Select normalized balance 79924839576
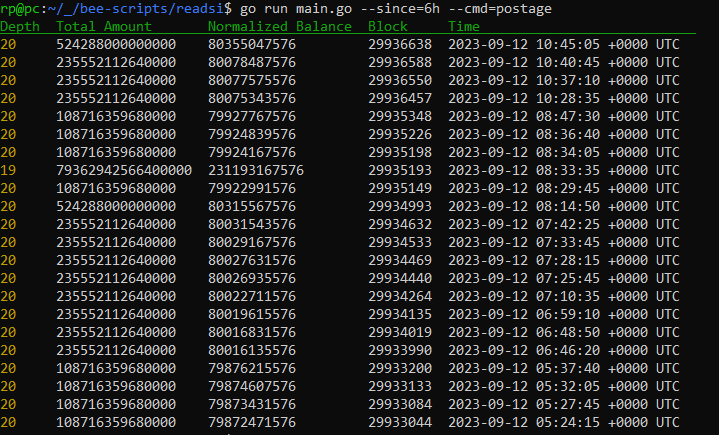This screenshot has height=435, width=719. tap(252, 134)
